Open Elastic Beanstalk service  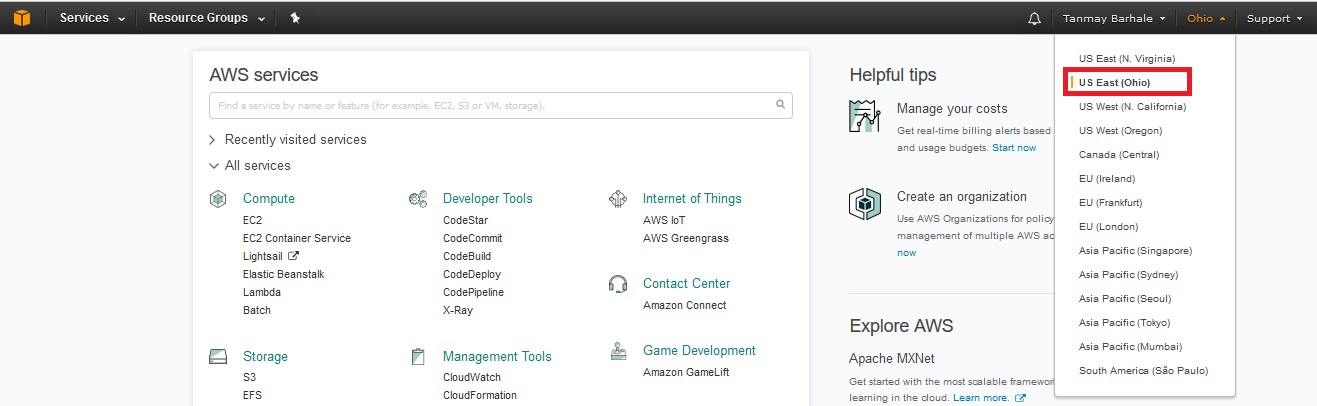283,274
